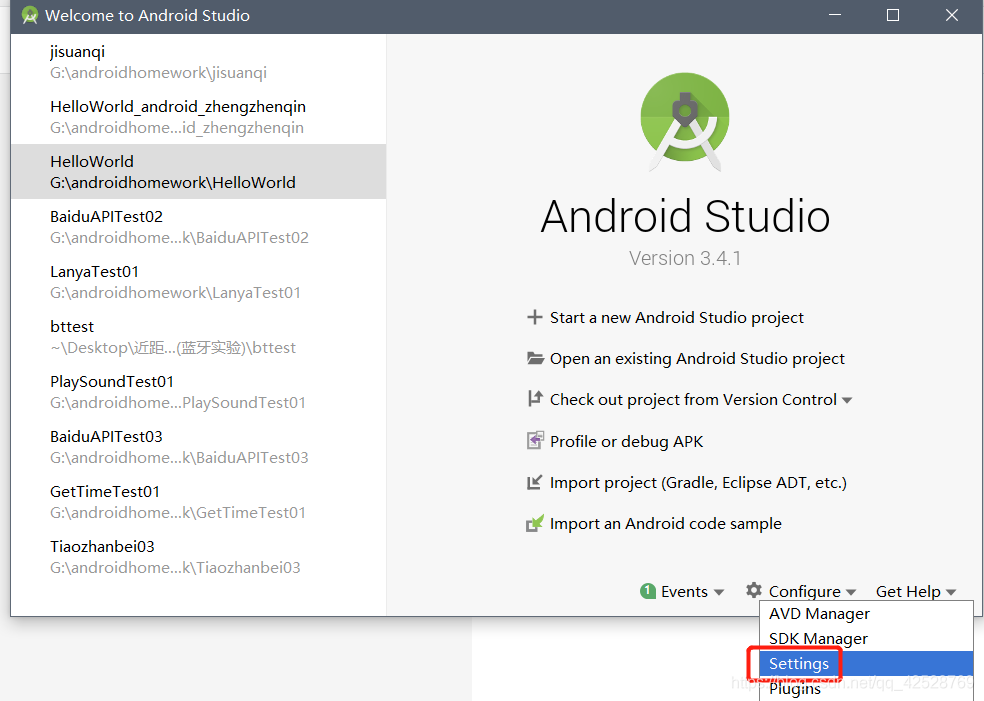Minimize the Welcome to Android Studio window

tap(835, 15)
